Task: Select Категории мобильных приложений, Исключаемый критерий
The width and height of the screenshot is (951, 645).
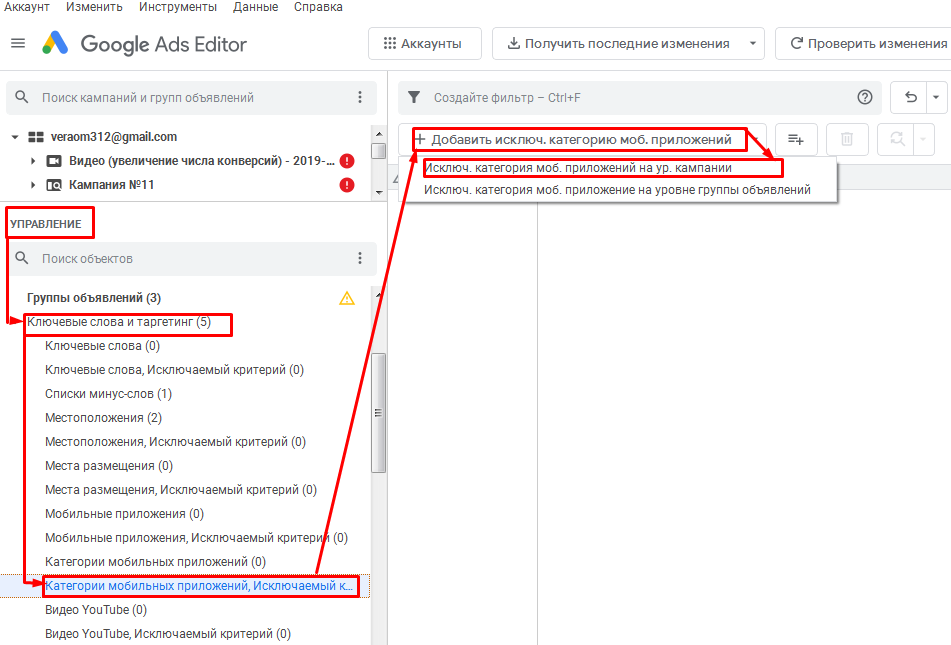Action: [199, 586]
